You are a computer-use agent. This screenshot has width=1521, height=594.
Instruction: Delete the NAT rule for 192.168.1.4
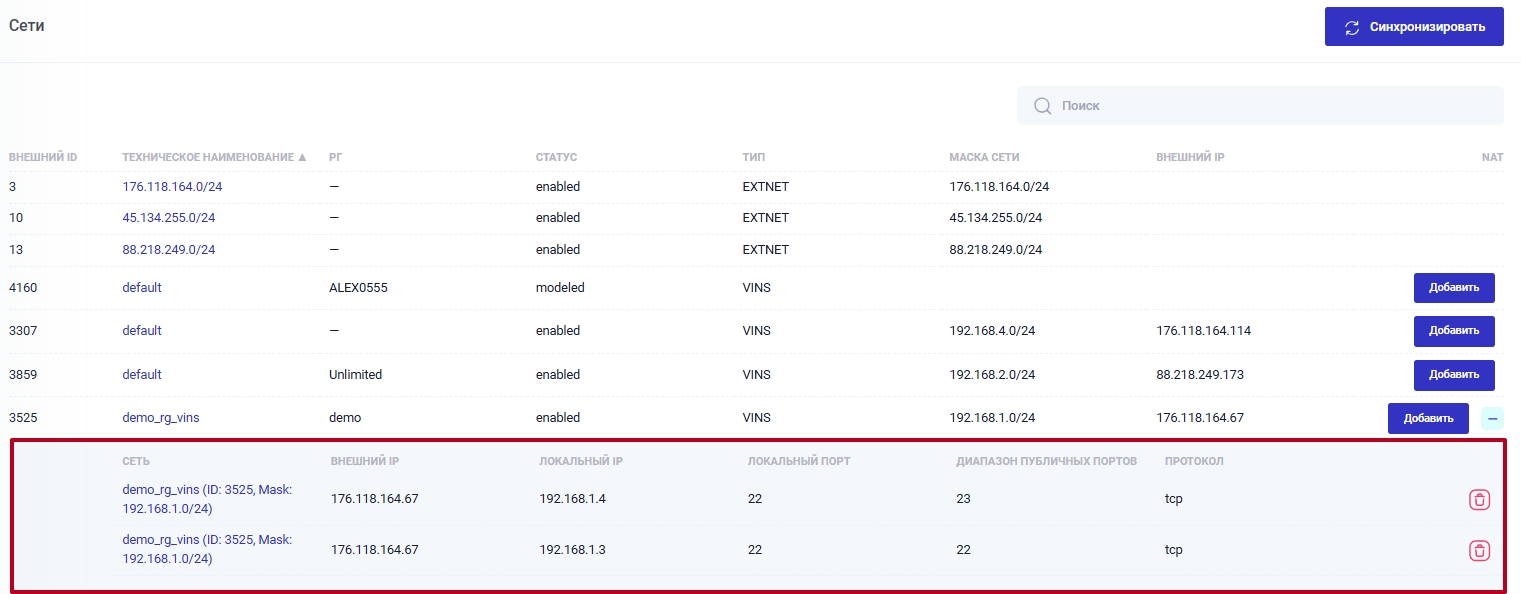[1479, 499]
